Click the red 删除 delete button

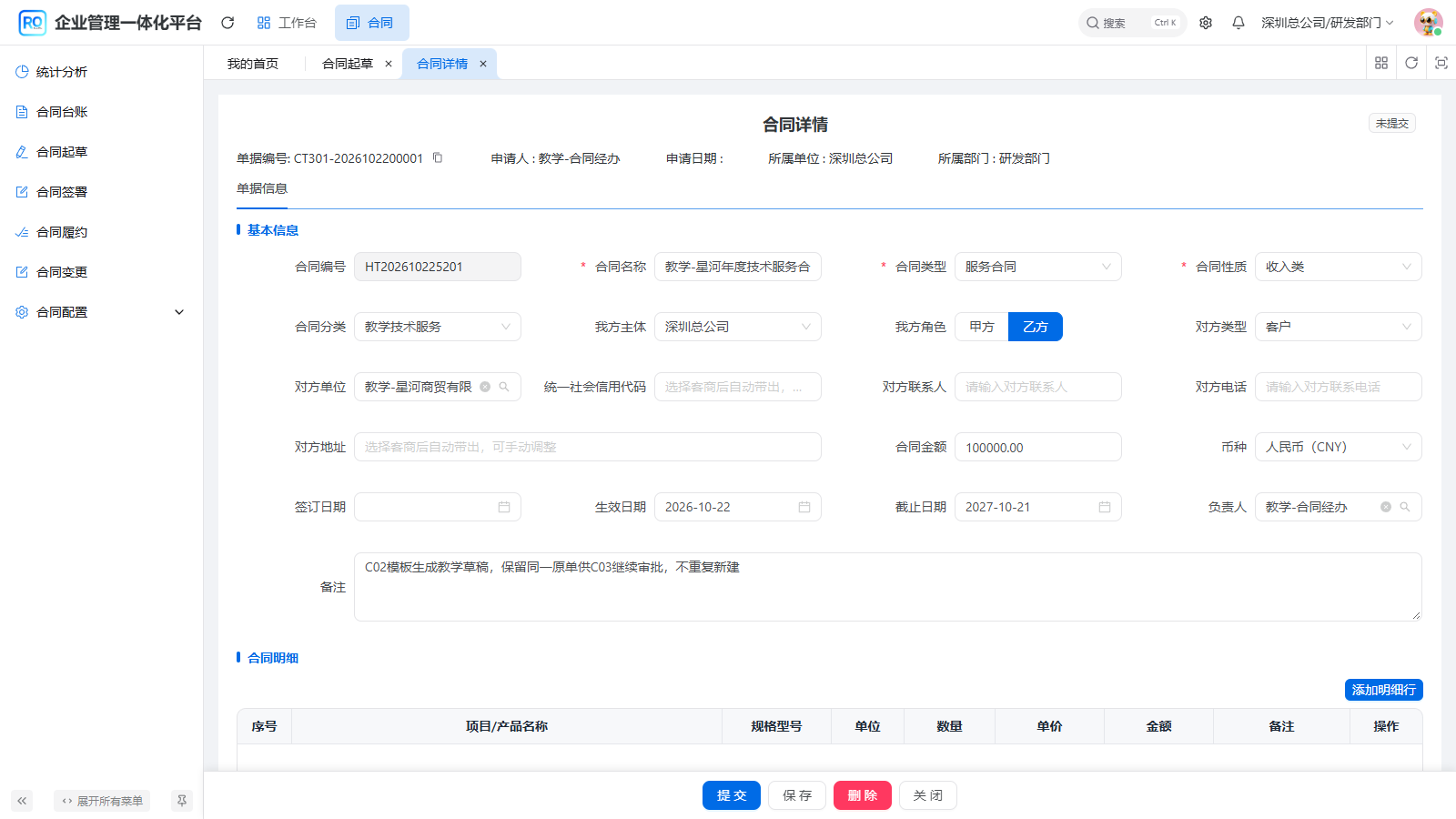coord(863,795)
